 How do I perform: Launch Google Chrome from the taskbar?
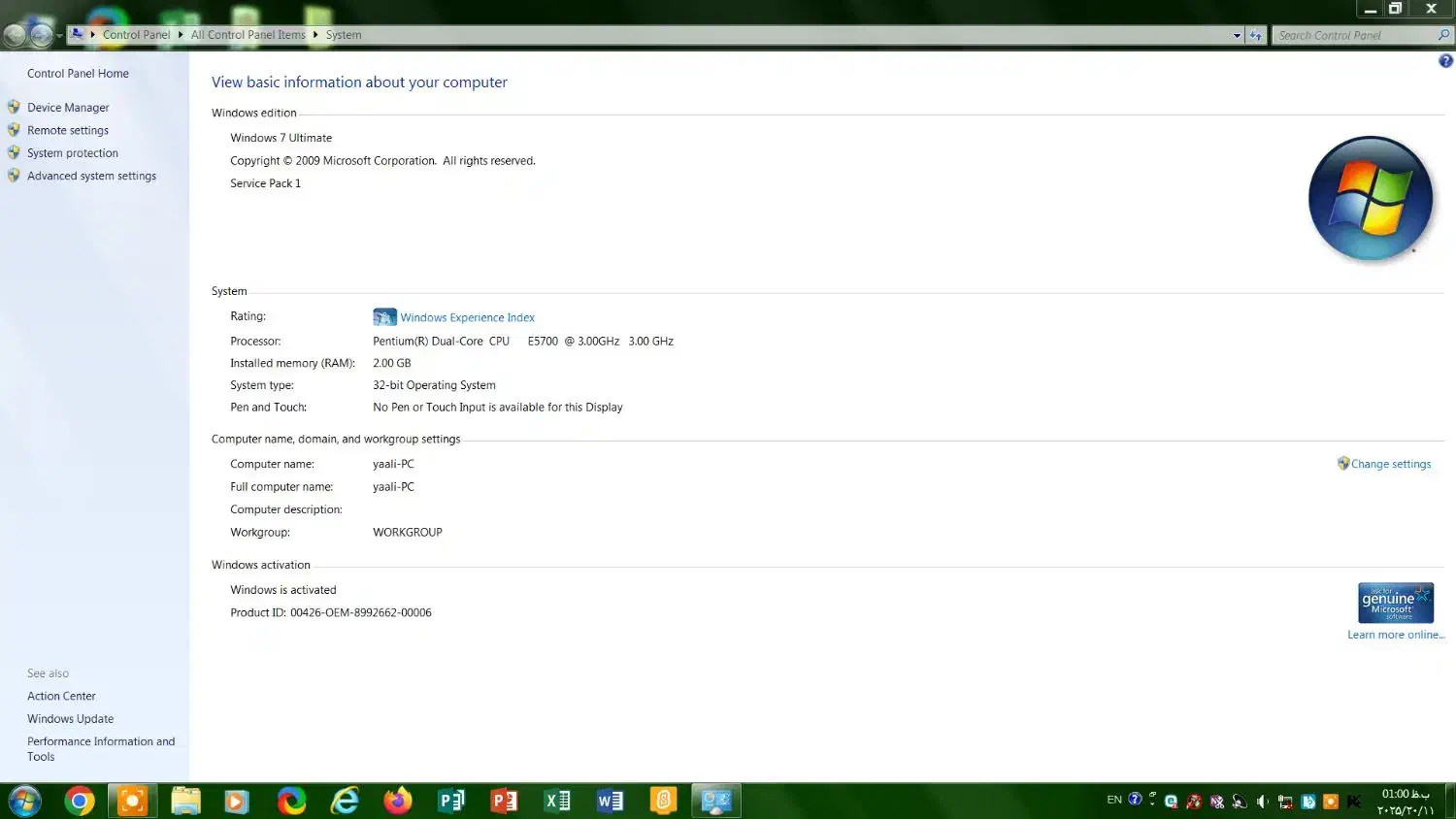point(80,801)
